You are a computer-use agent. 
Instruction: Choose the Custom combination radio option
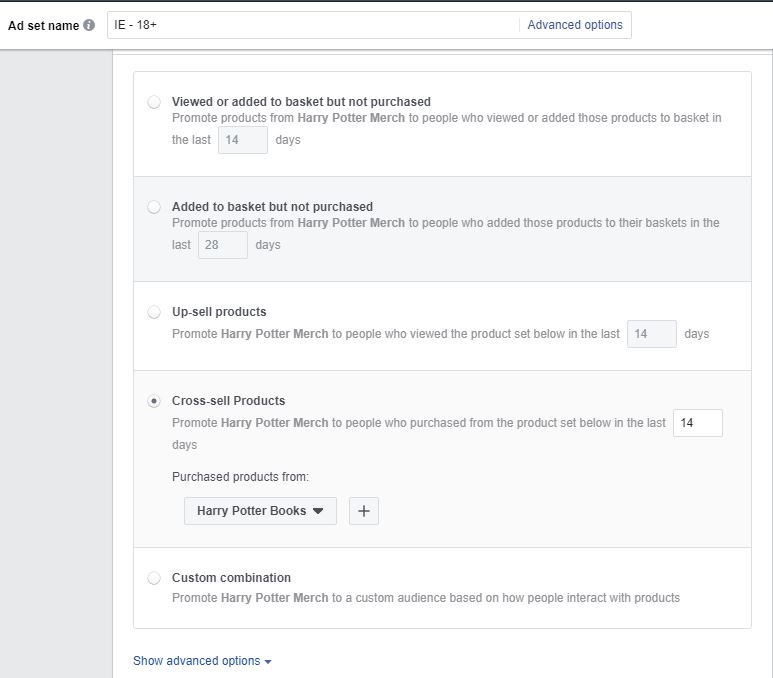154,578
